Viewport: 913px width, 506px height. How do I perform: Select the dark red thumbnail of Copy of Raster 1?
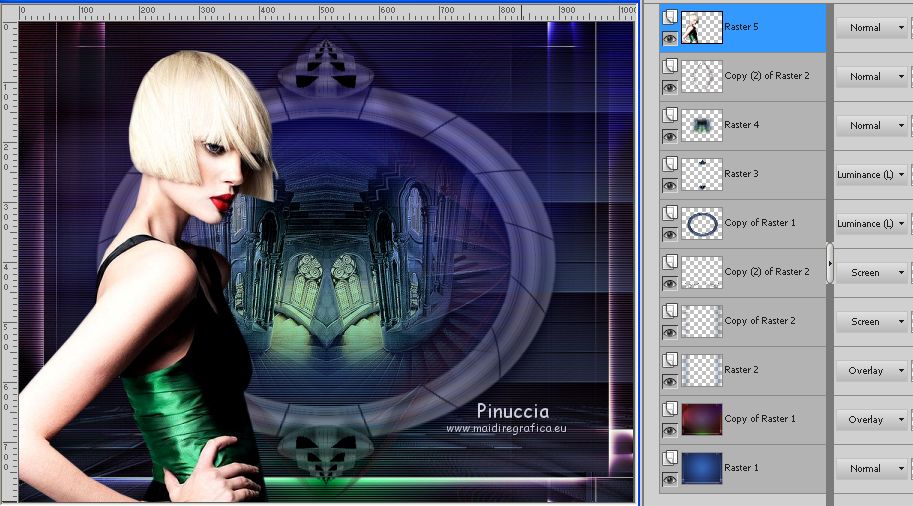pos(702,419)
